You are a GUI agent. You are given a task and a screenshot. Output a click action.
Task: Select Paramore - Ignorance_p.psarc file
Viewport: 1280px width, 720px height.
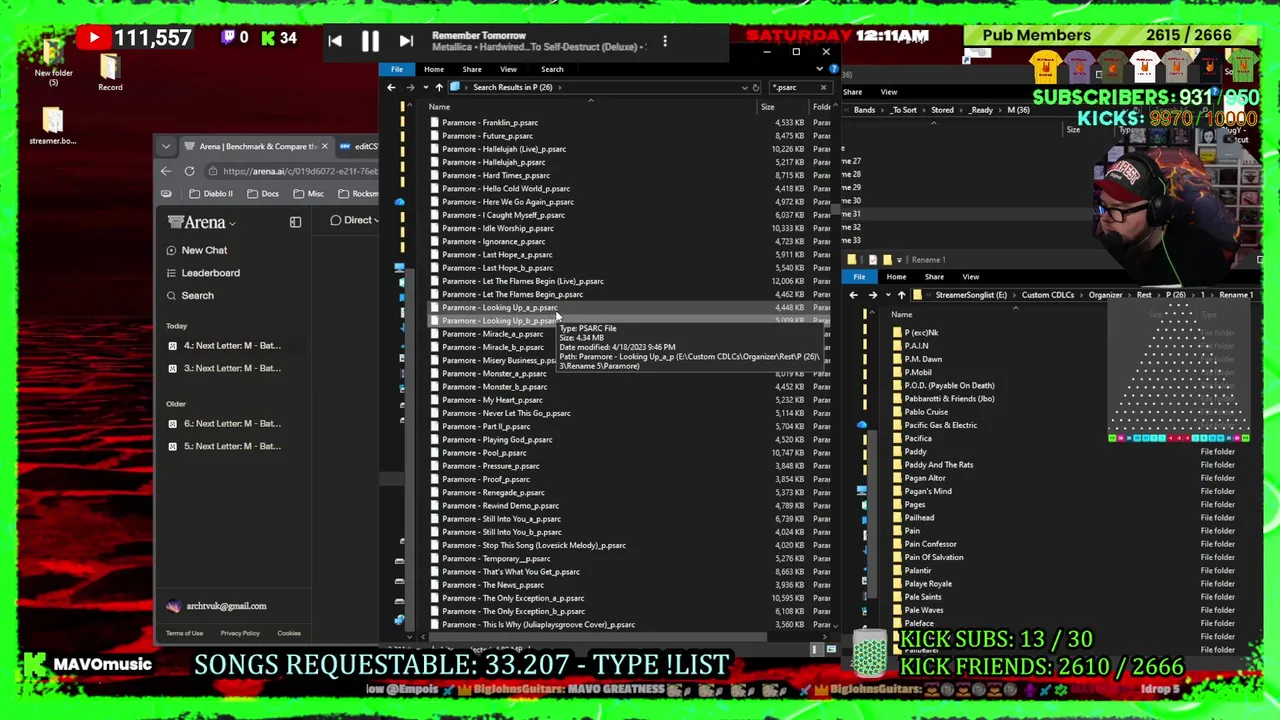[x=494, y=241]
